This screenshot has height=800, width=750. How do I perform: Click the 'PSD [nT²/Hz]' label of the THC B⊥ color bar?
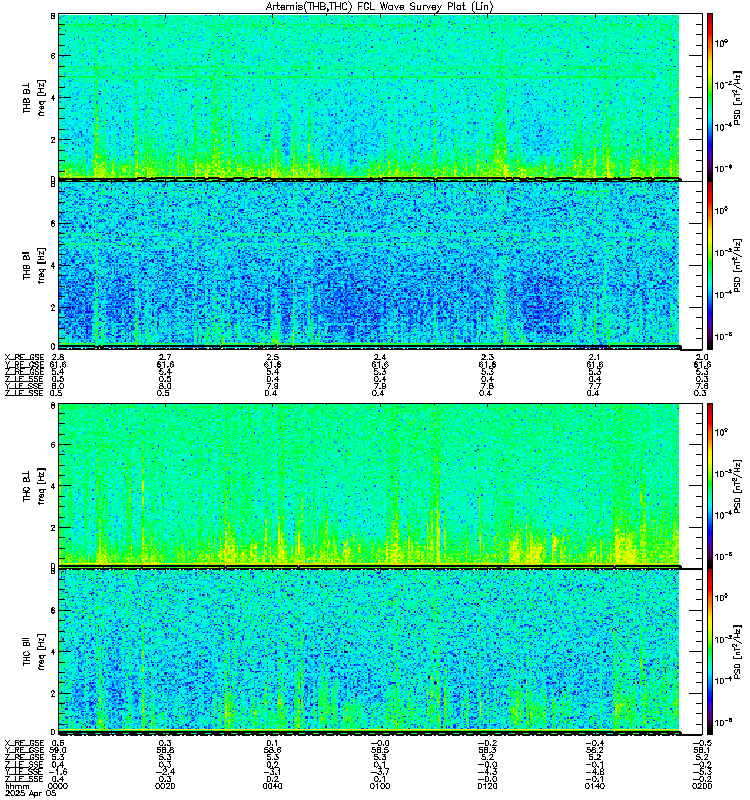[737, 486]
